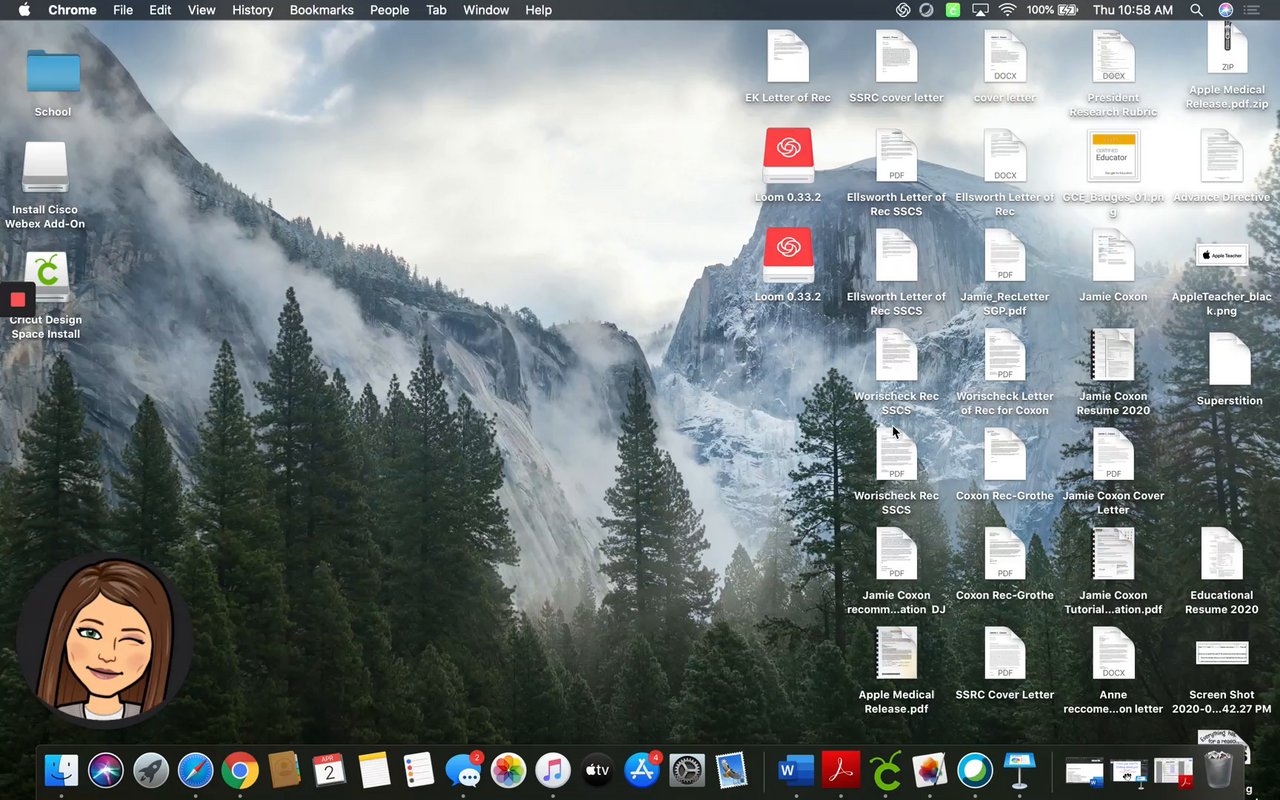Screen dimensions: 1280x800
Task: Open the Chrome application menu
Action: 73,10
